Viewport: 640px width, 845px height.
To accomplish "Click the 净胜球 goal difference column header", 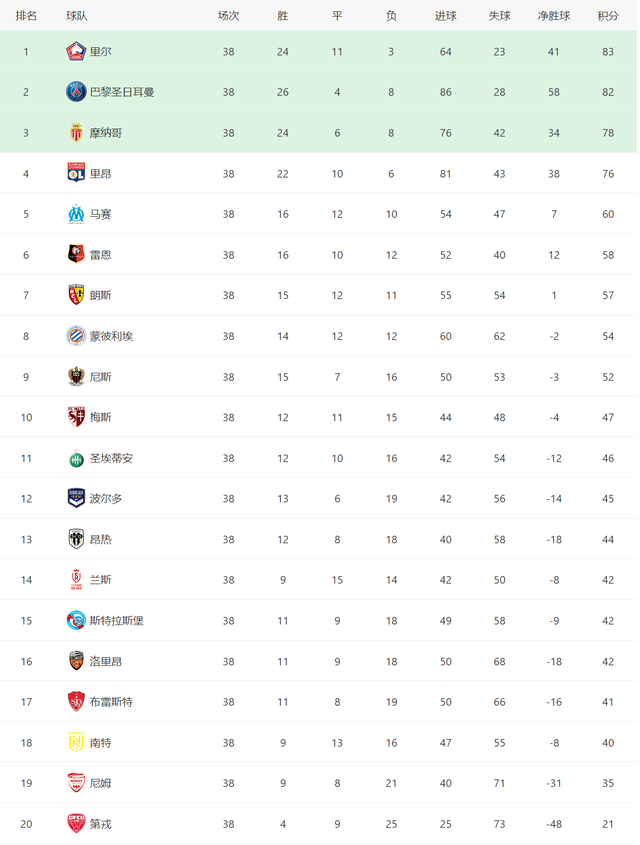I will point(553,16).
